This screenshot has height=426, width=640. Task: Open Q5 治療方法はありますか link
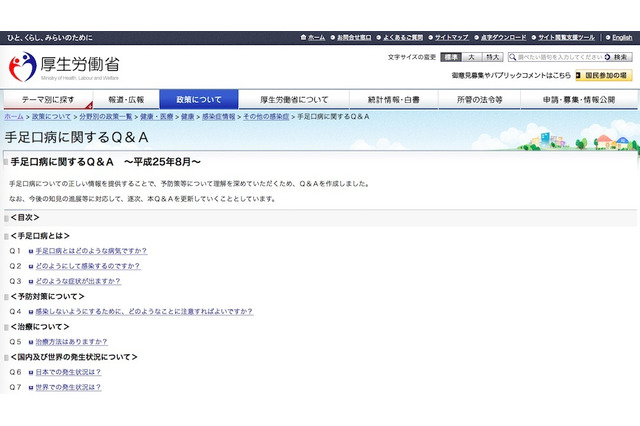click(x=74, y=341)
